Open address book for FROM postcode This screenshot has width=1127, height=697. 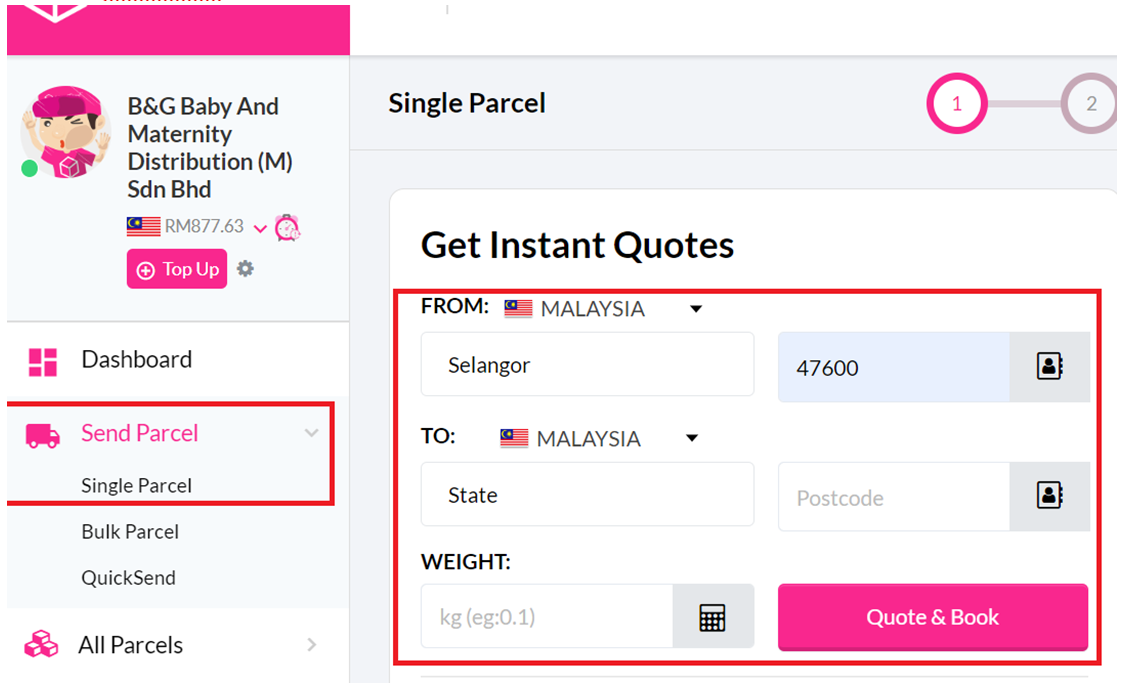pyautogui.click(x=1049, y=366)
